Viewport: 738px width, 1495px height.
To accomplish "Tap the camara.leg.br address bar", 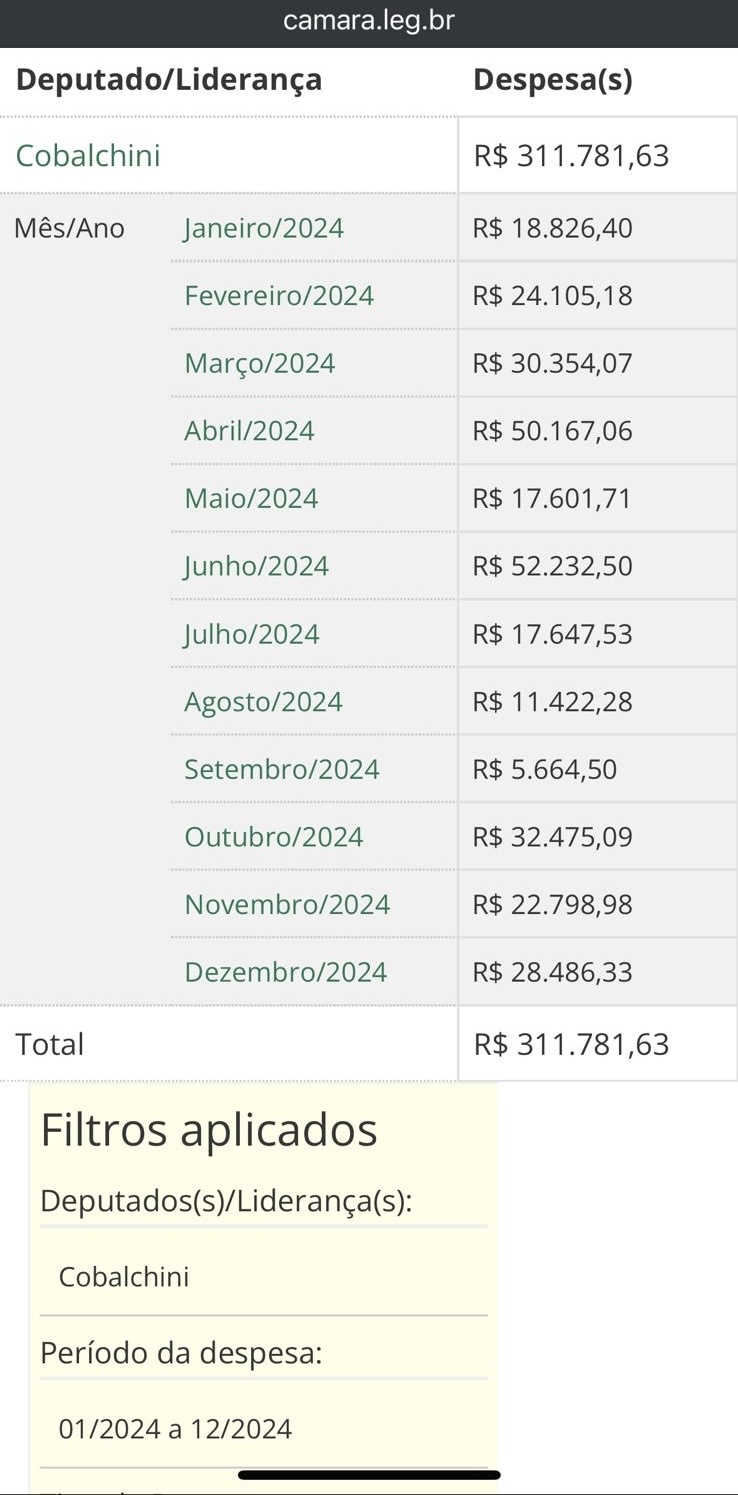I will click(369, 20).
